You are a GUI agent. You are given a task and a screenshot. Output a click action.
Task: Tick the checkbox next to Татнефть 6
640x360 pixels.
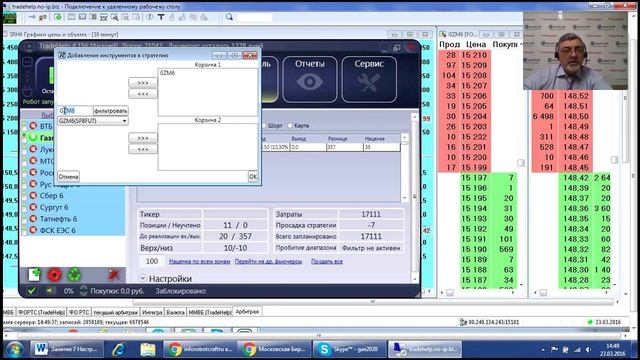(x=24, y=219)
